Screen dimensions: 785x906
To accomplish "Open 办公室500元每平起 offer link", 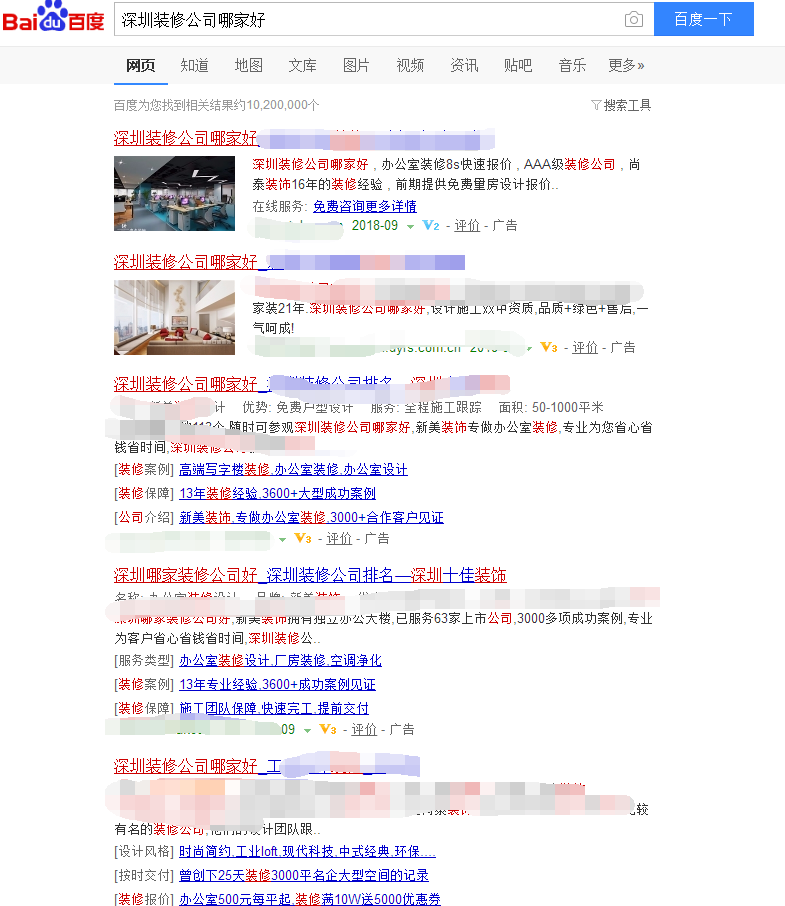I will 310,899.
